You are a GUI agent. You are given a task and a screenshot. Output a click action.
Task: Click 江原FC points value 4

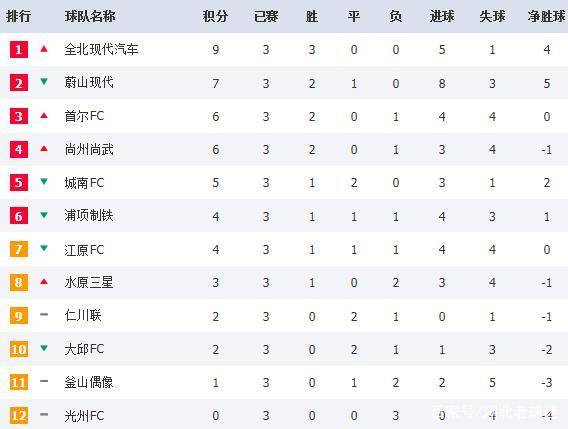(216, 250)
